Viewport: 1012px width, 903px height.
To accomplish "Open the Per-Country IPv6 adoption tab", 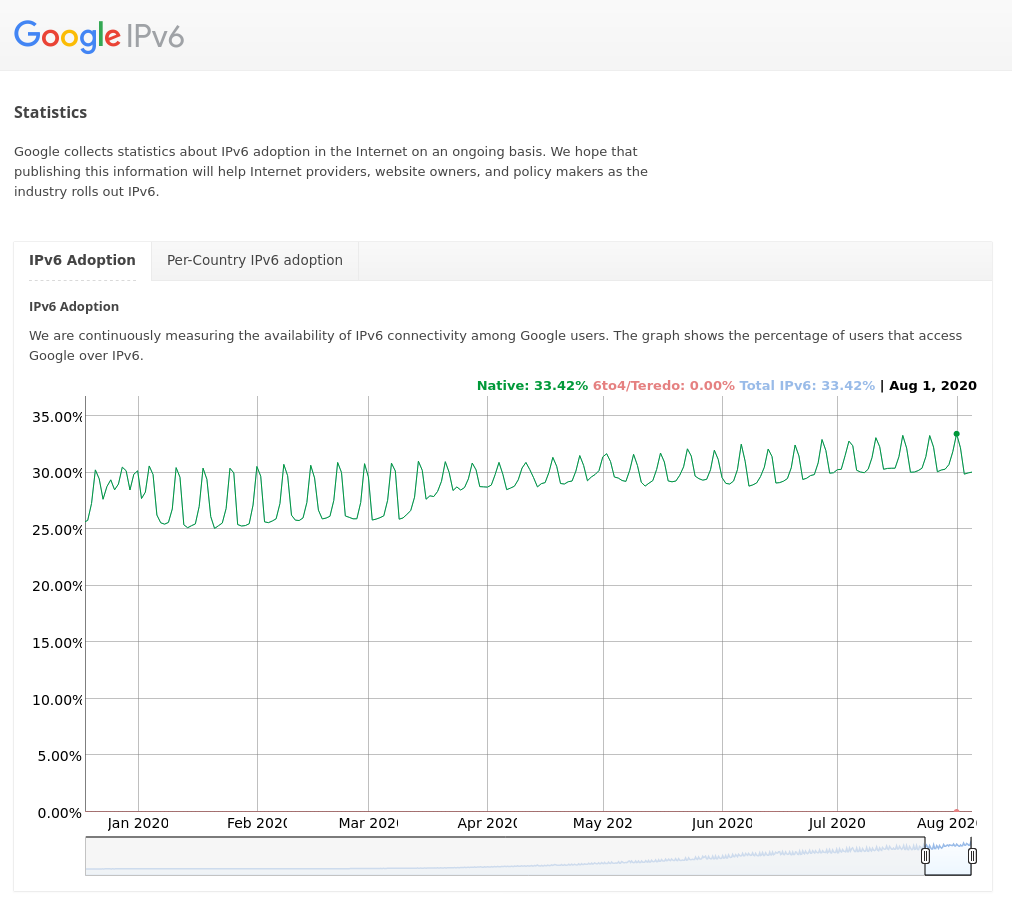I will [255, 261].
